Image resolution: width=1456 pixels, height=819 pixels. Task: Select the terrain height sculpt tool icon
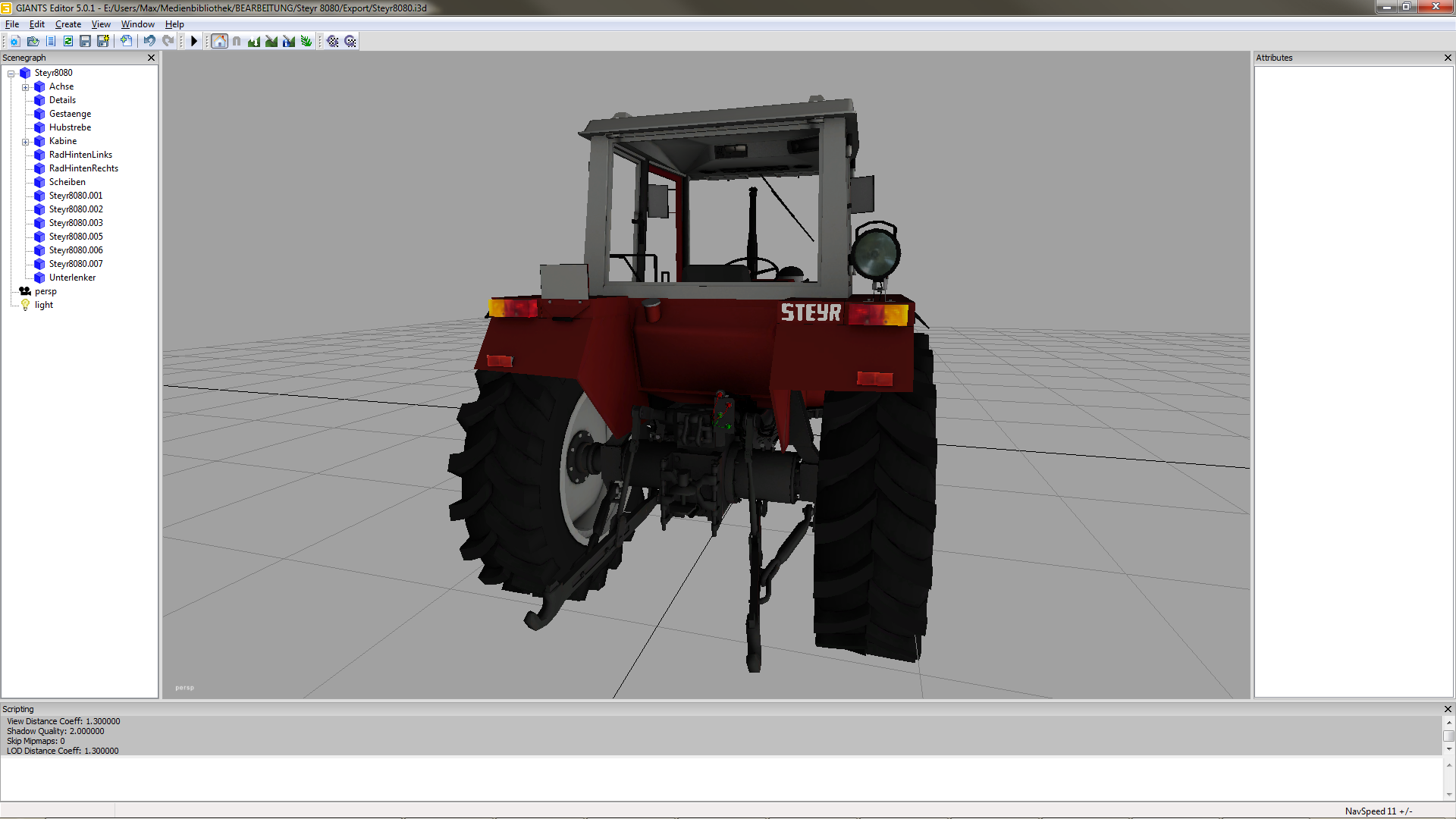(254, 41)
